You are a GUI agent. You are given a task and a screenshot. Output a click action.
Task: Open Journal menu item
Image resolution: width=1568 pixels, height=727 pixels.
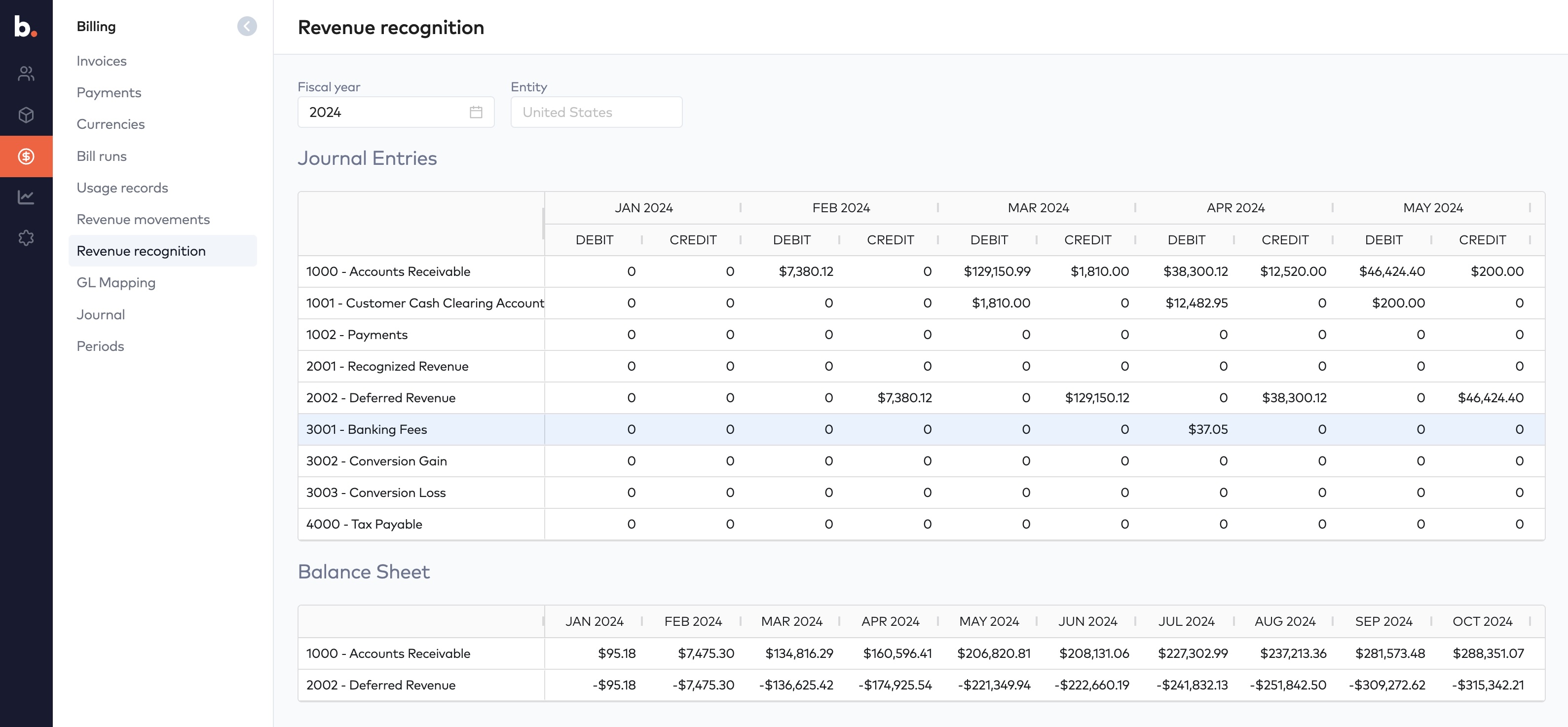point(101,314)
